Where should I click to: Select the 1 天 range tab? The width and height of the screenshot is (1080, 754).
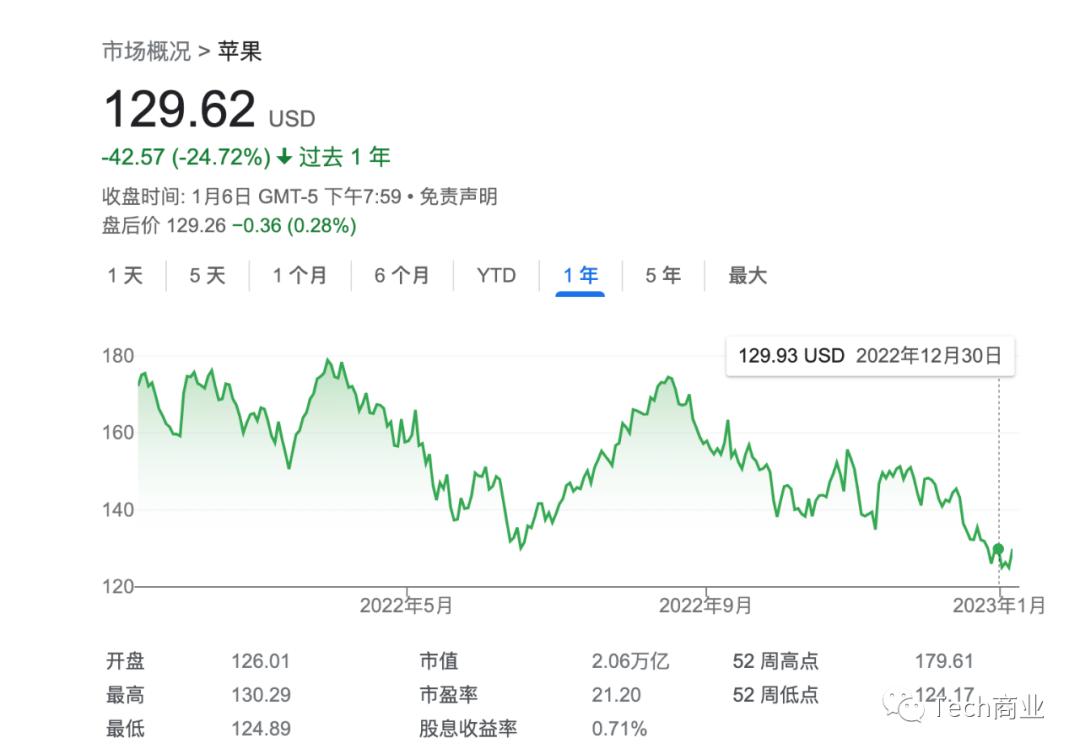(x=125, y=275)
